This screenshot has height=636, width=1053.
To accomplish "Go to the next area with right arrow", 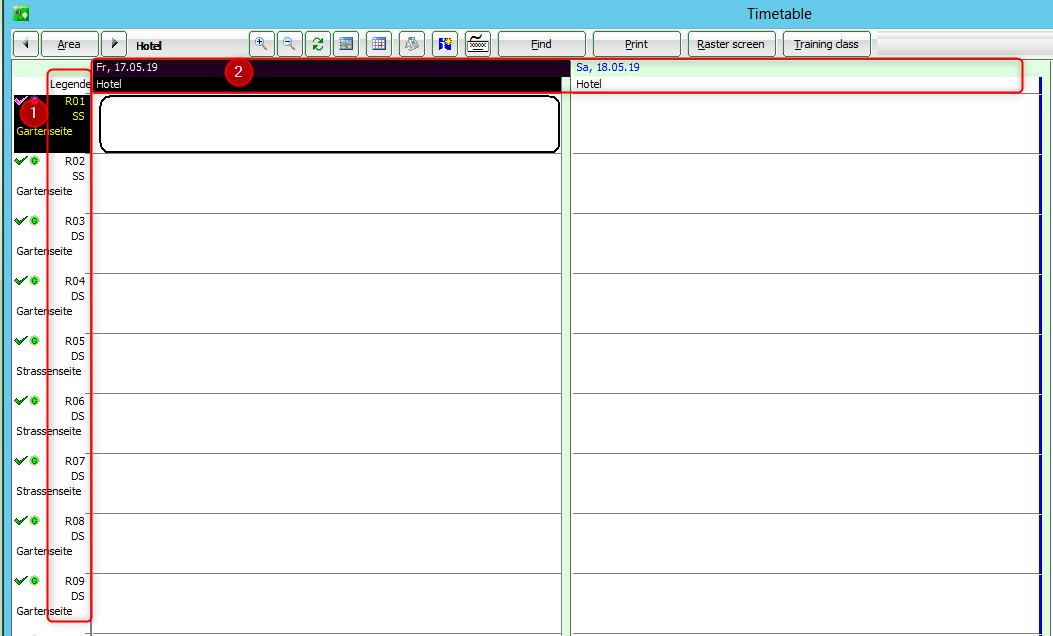I will click(x=114, y=44).
